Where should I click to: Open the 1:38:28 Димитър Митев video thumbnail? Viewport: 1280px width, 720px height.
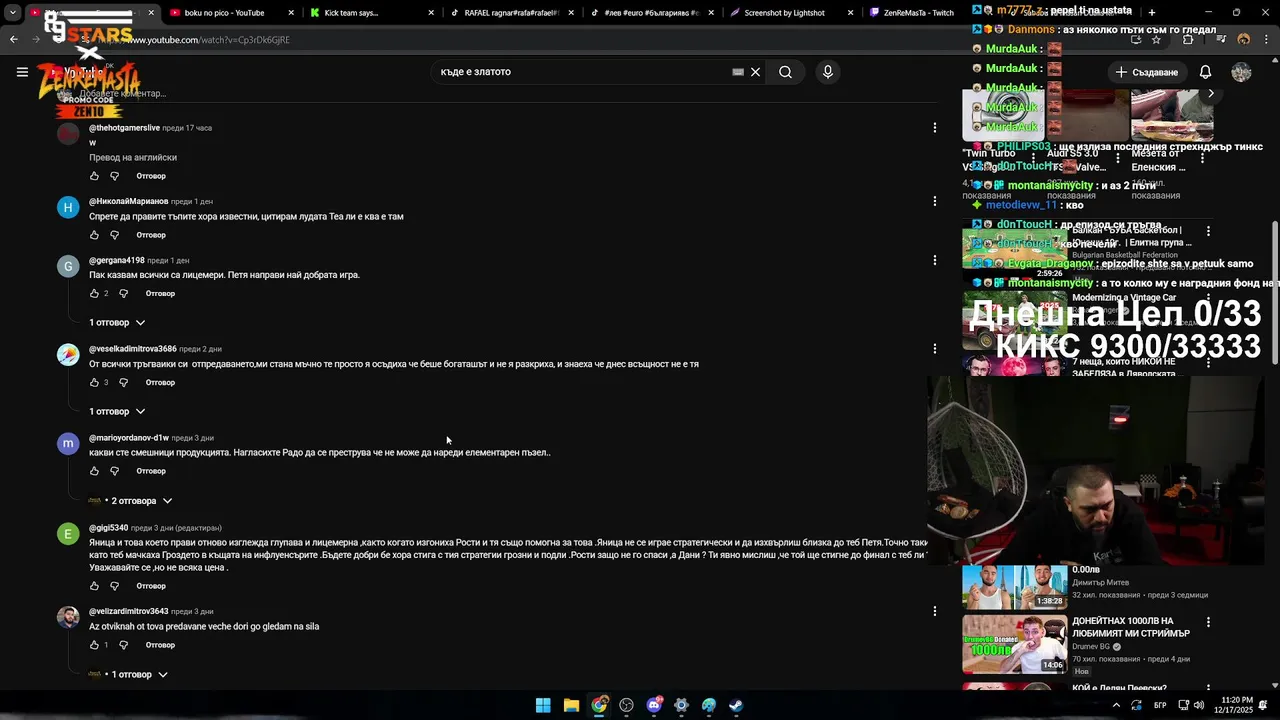(x=1013, y=586)
